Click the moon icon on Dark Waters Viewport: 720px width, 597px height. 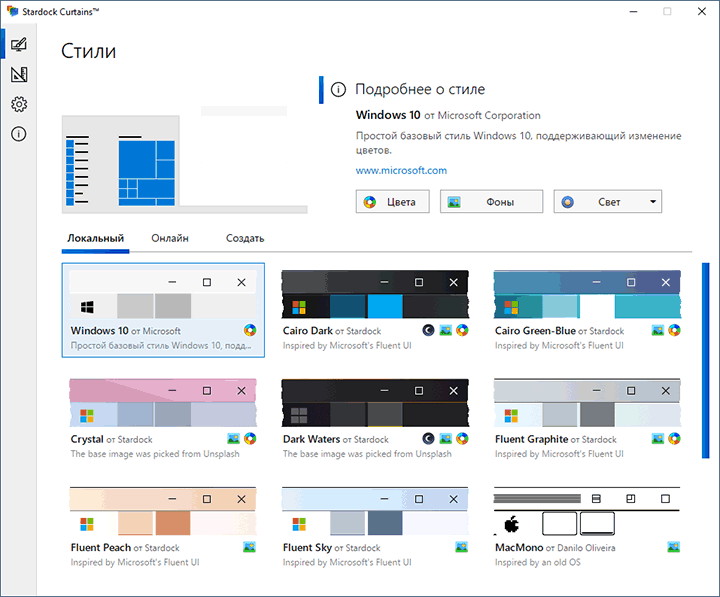[x=428, y=439]
